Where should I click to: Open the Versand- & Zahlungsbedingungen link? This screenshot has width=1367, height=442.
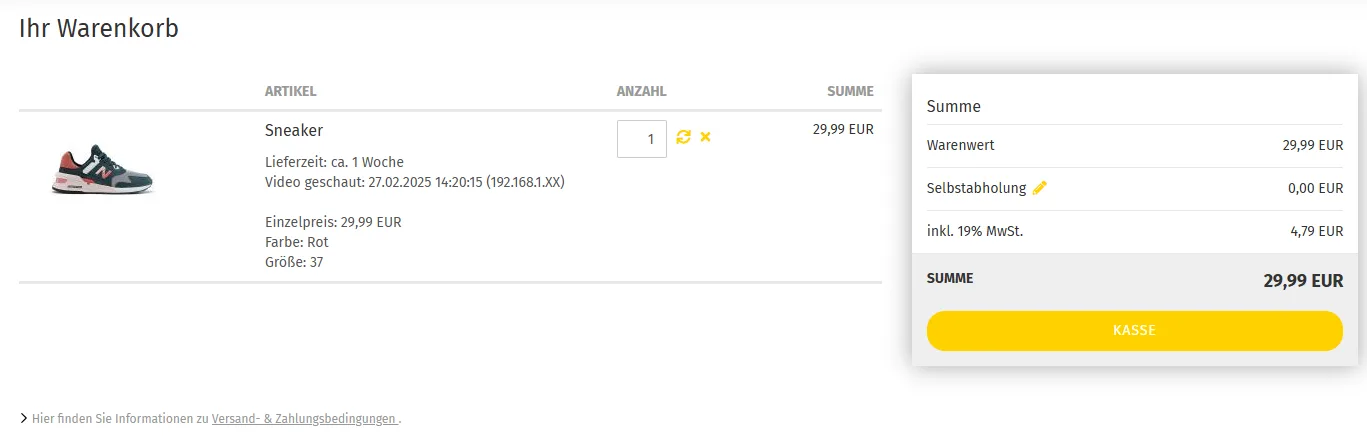304,419
